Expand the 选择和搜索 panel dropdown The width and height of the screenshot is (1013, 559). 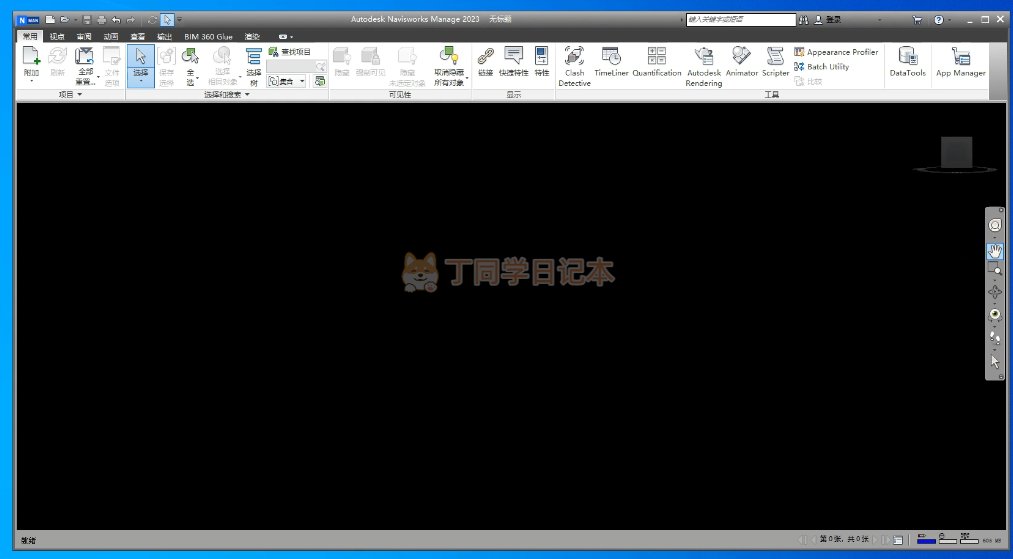point(247,94)
